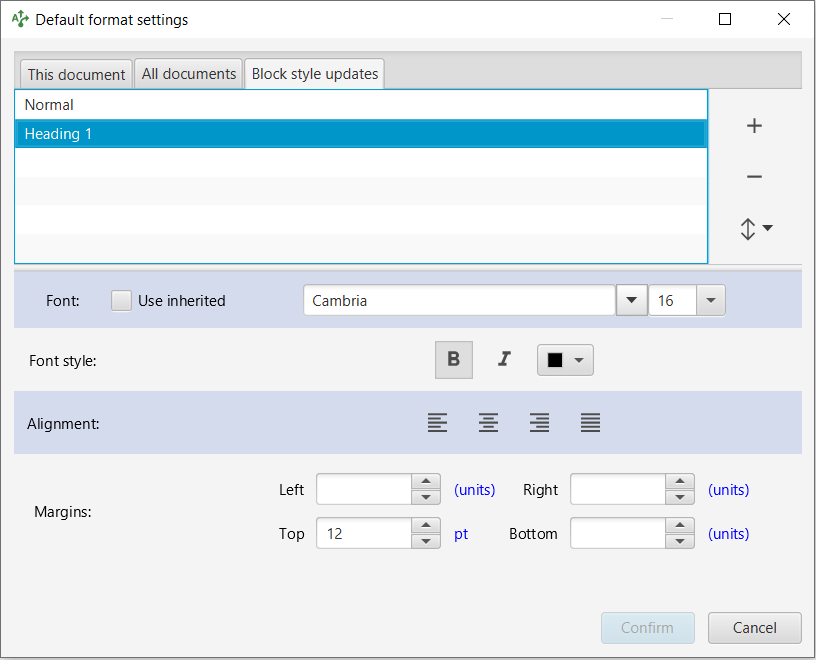Switch to the All documents tab
The height and width of the screenshot is (660, 816).
tap(189, 74)
